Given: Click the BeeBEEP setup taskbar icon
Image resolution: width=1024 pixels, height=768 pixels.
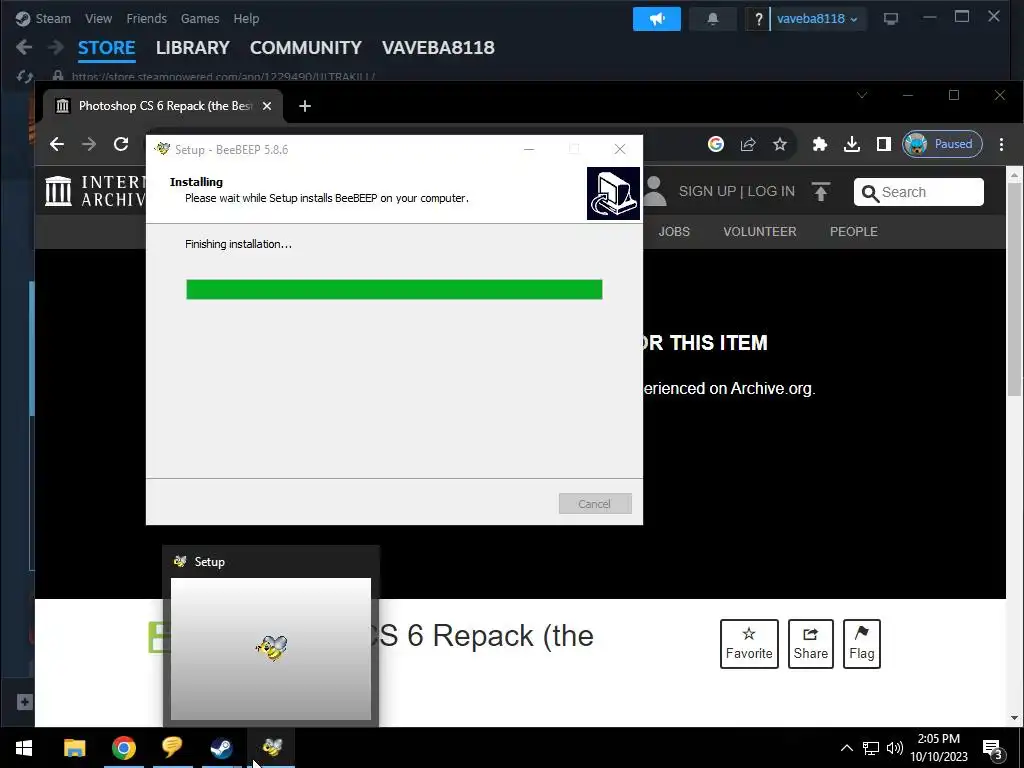Looking at the screenshot, I should (x=272, y=747).
